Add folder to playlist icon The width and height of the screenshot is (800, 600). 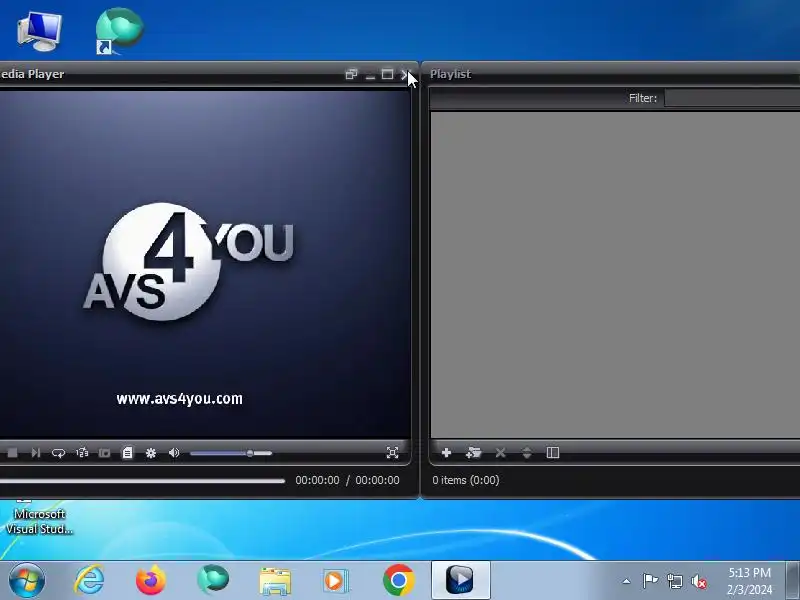(x=473, y=453)
